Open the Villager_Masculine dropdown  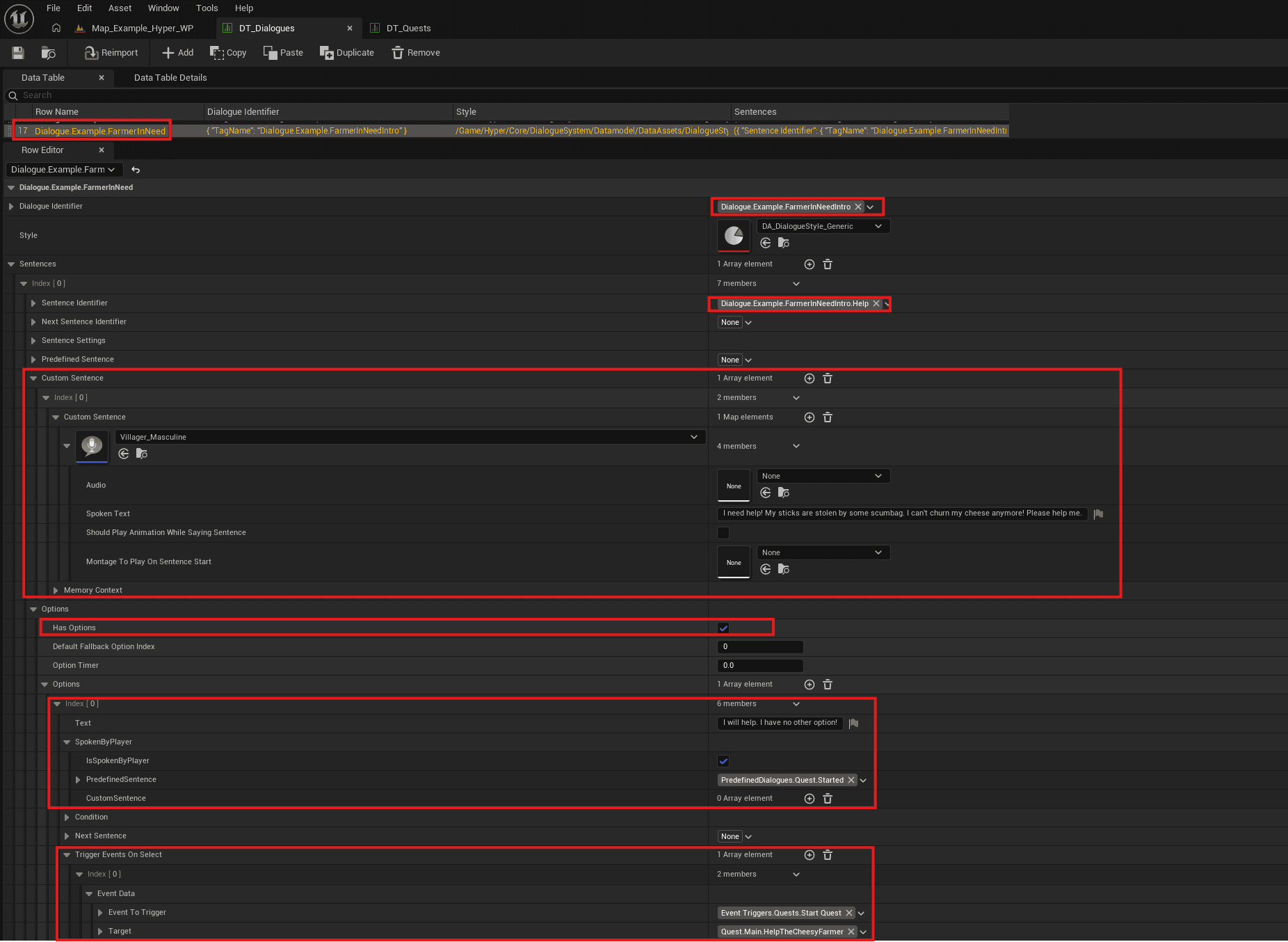(410, 437)
